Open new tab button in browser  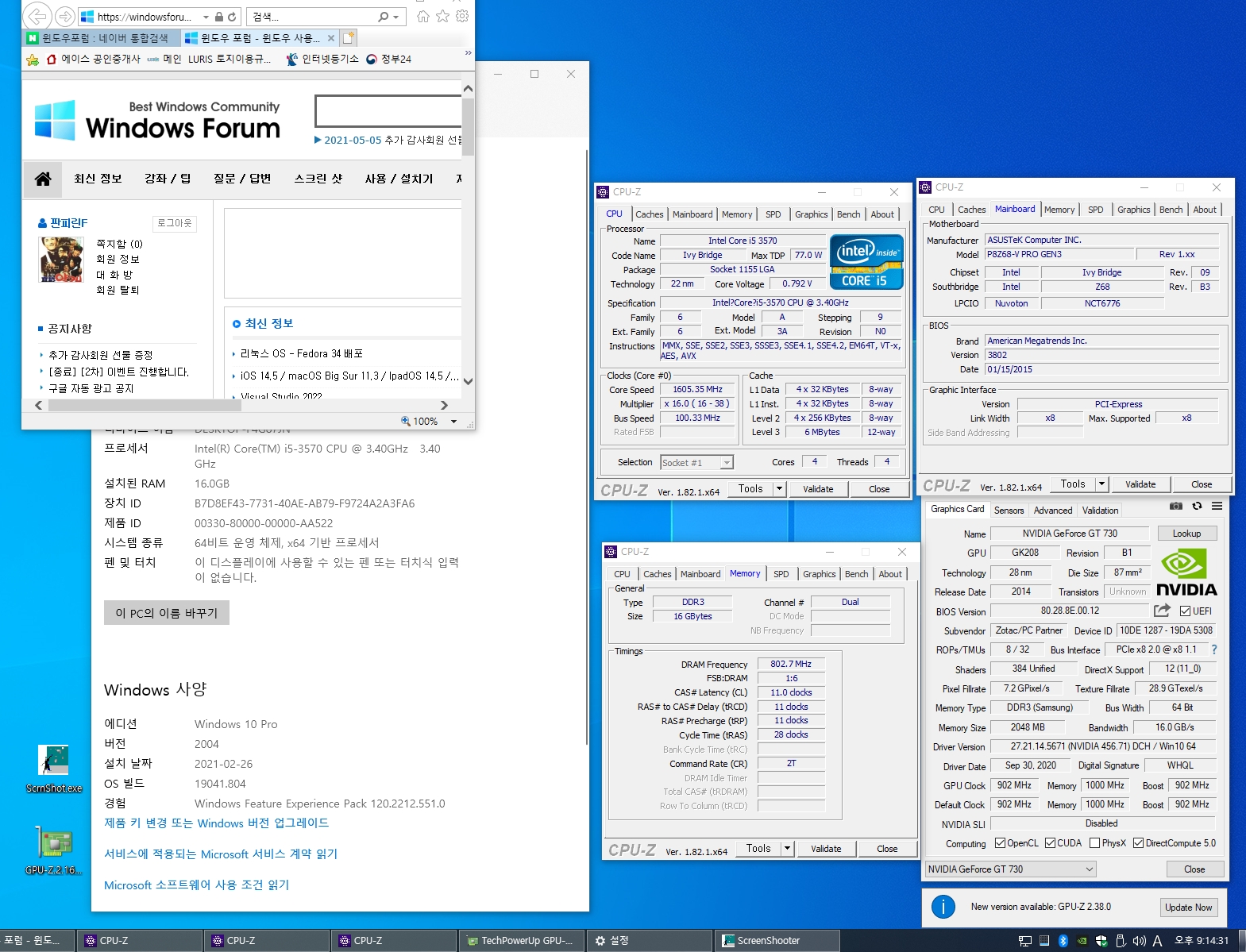pyautogui.click(x=349, y=37)
